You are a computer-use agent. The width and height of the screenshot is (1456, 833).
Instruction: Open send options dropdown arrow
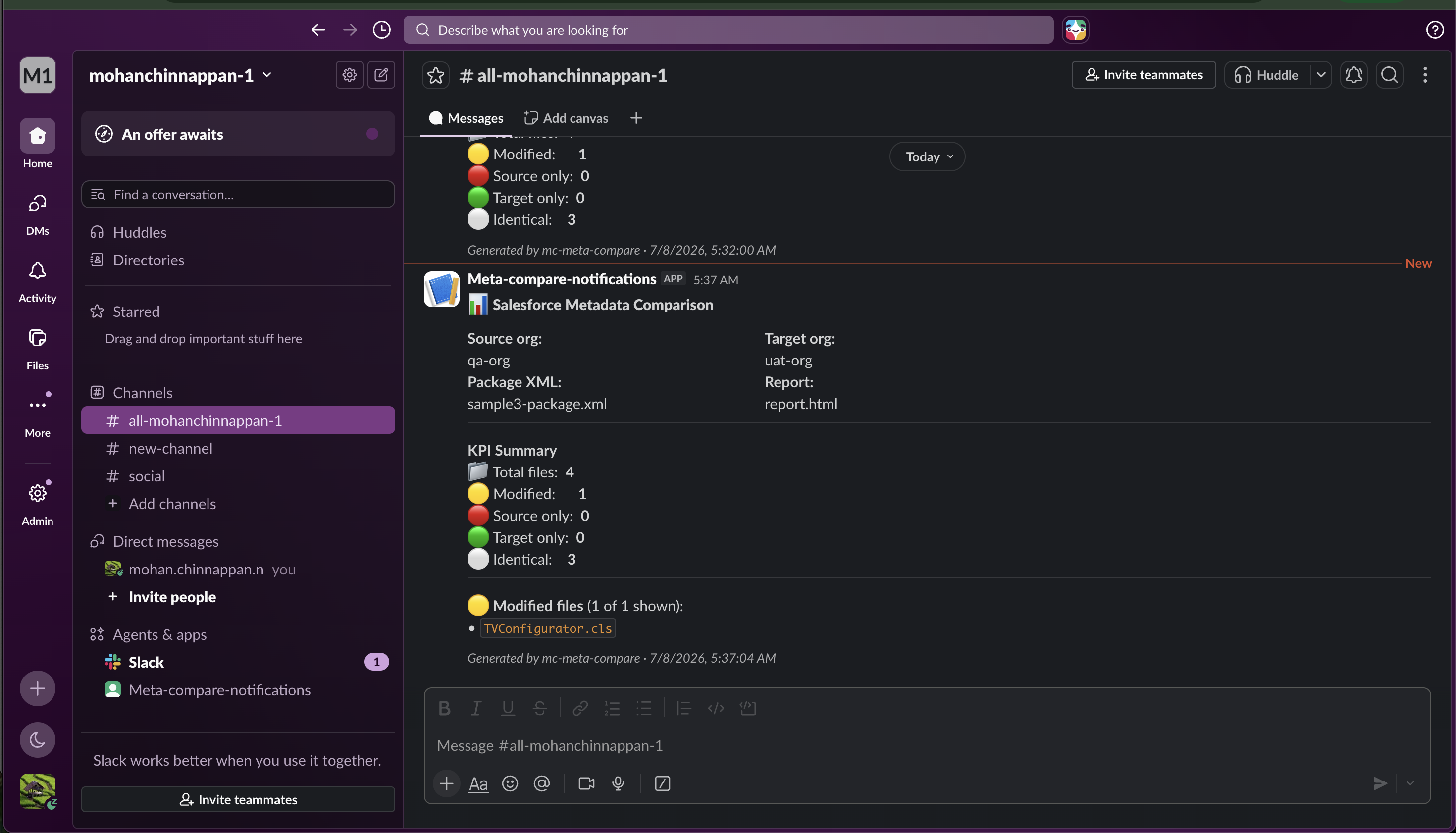[1410, 783]
